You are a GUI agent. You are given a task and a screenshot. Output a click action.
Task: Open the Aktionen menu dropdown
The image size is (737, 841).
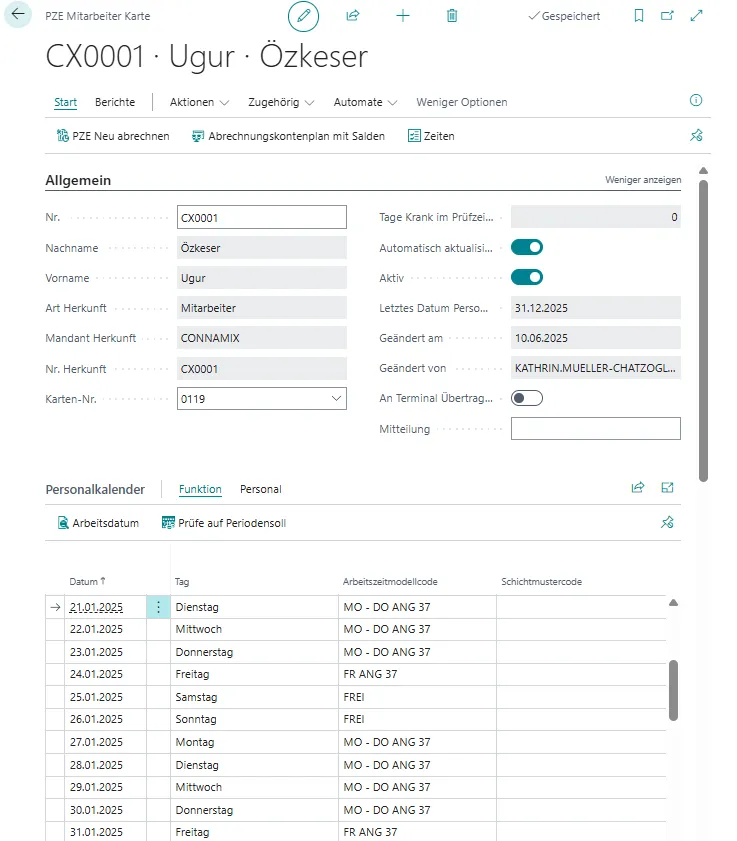(199, 102)
